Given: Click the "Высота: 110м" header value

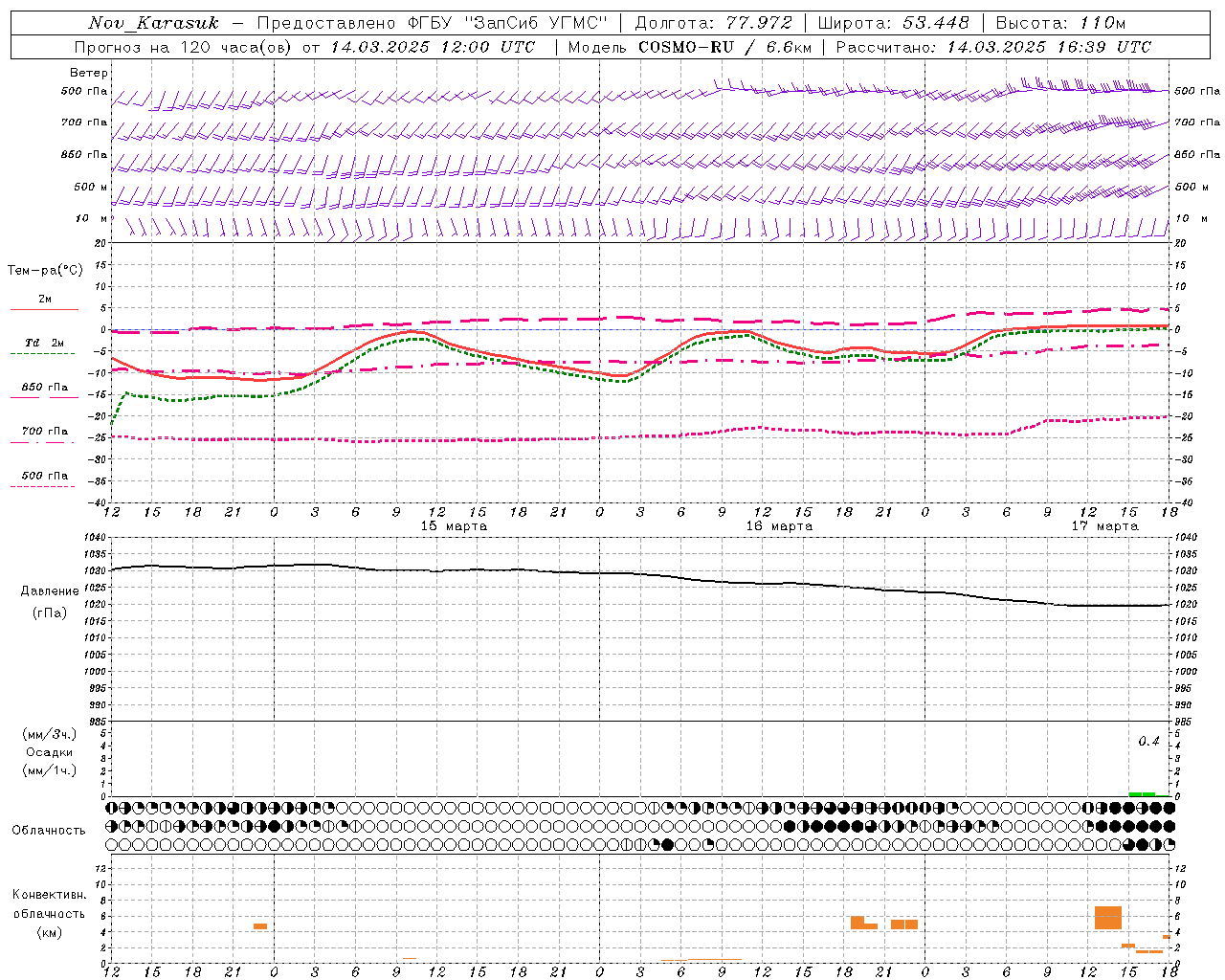Looking at the screenshot, I should (x=1060, y=23).
